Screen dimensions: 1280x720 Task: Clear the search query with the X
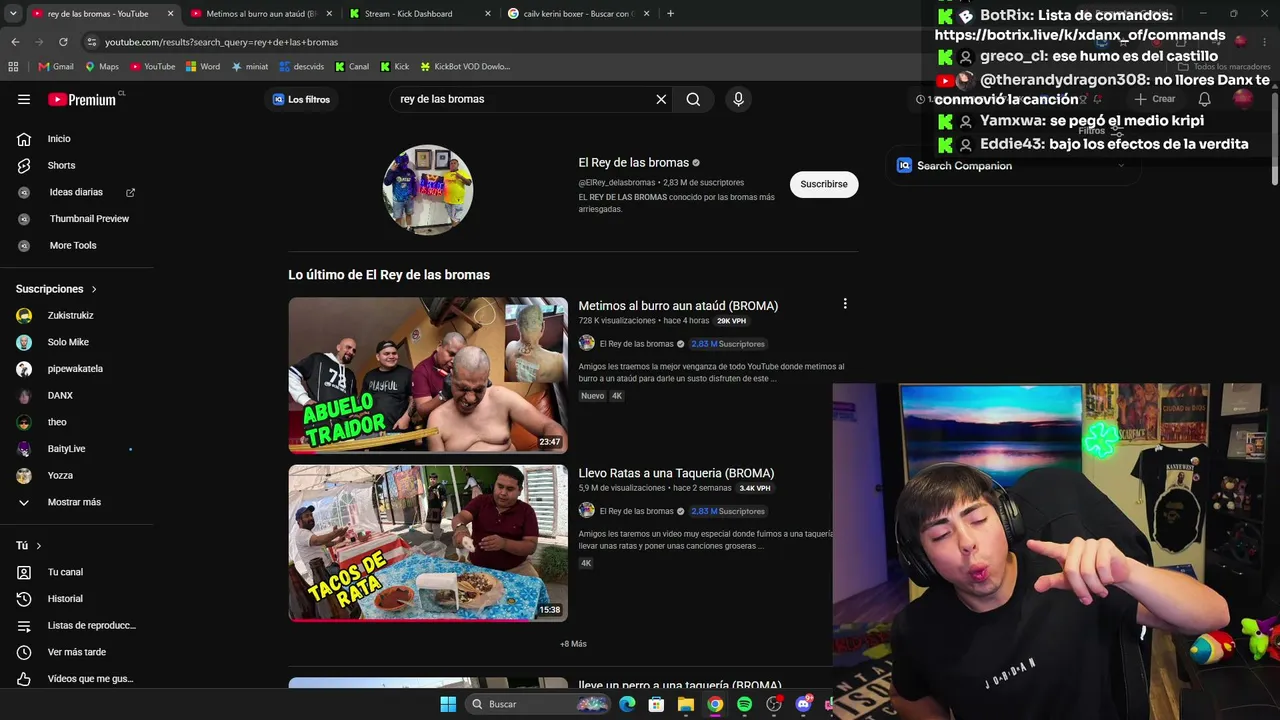pyautogui.click(x=661, y=99)
